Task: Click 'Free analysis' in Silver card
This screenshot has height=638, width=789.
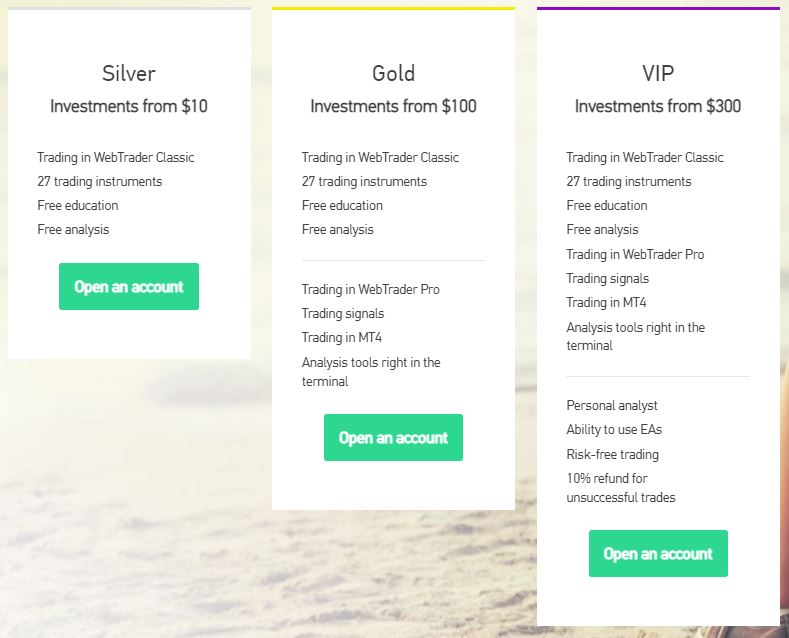Action: [x=73, y=229]
